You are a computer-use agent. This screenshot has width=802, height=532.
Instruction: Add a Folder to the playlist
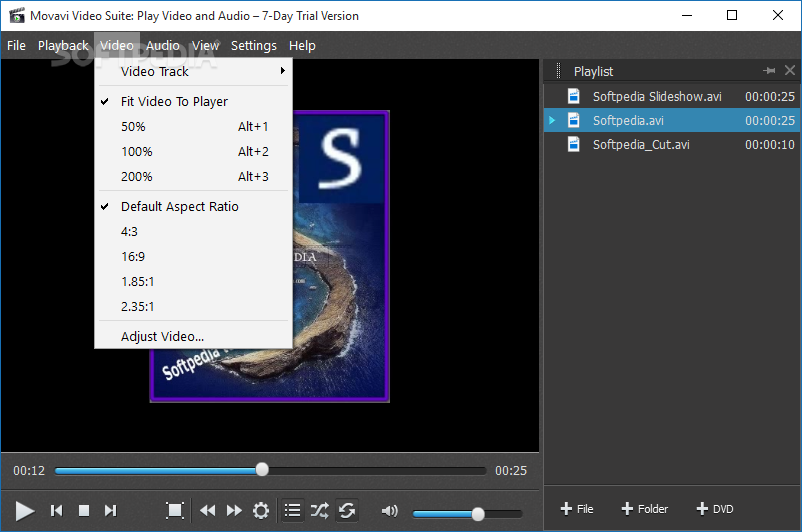click(644, 509)
